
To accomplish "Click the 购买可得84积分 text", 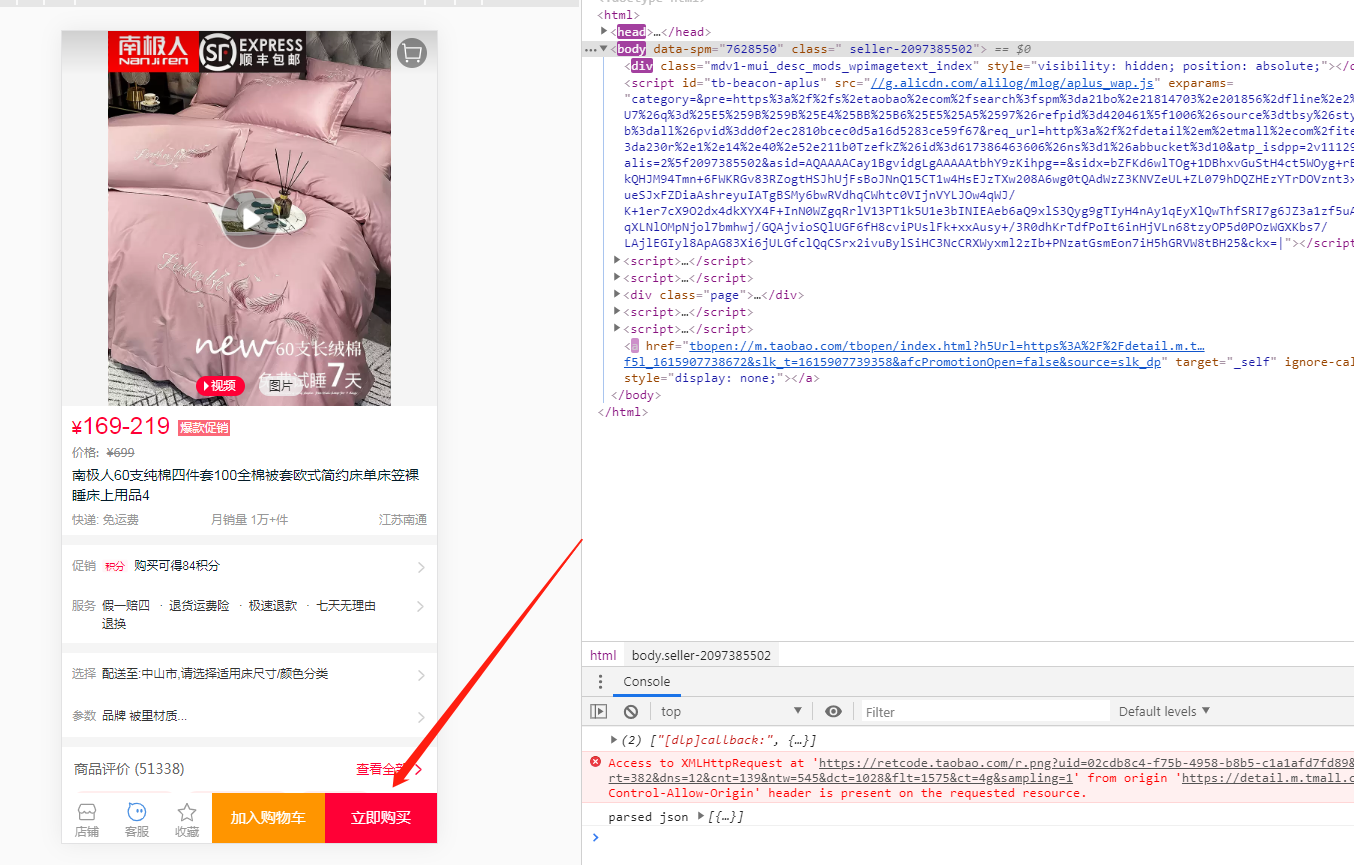I will pos(177,566).
